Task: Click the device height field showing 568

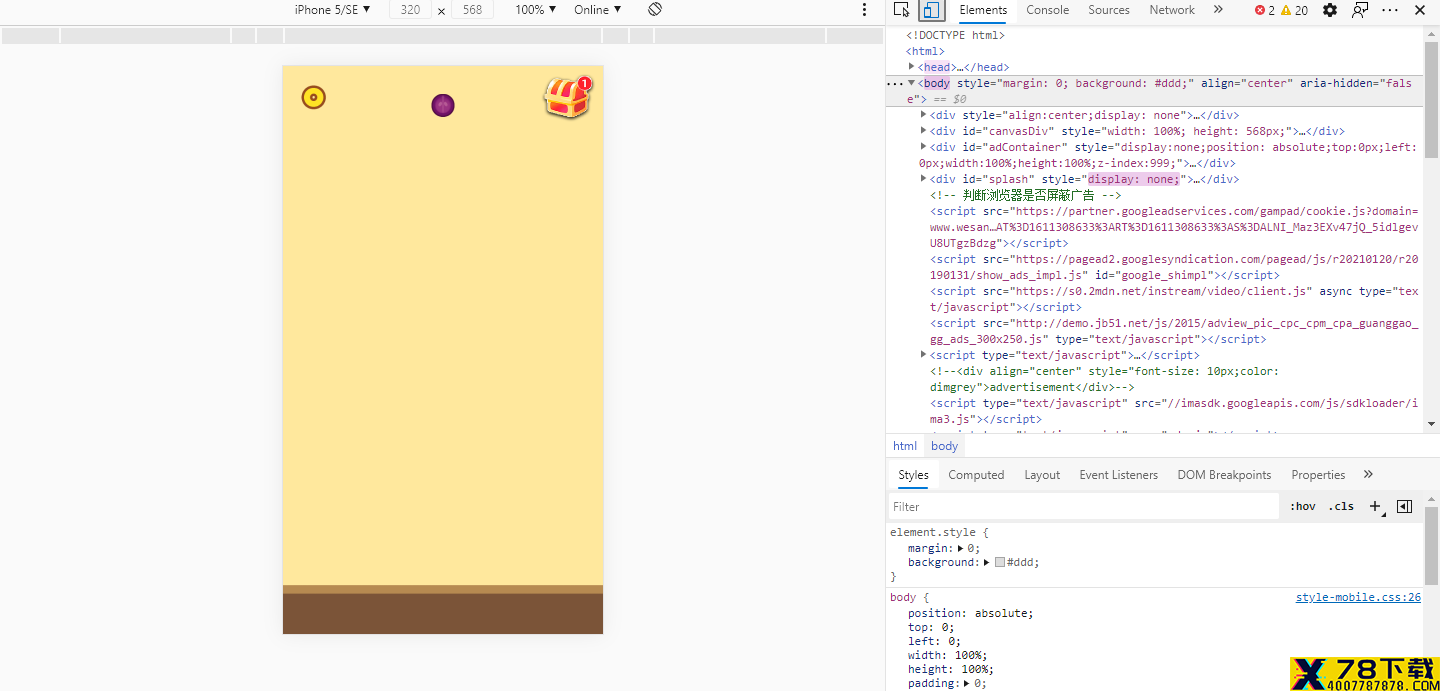Action: [x=473, y=10]
